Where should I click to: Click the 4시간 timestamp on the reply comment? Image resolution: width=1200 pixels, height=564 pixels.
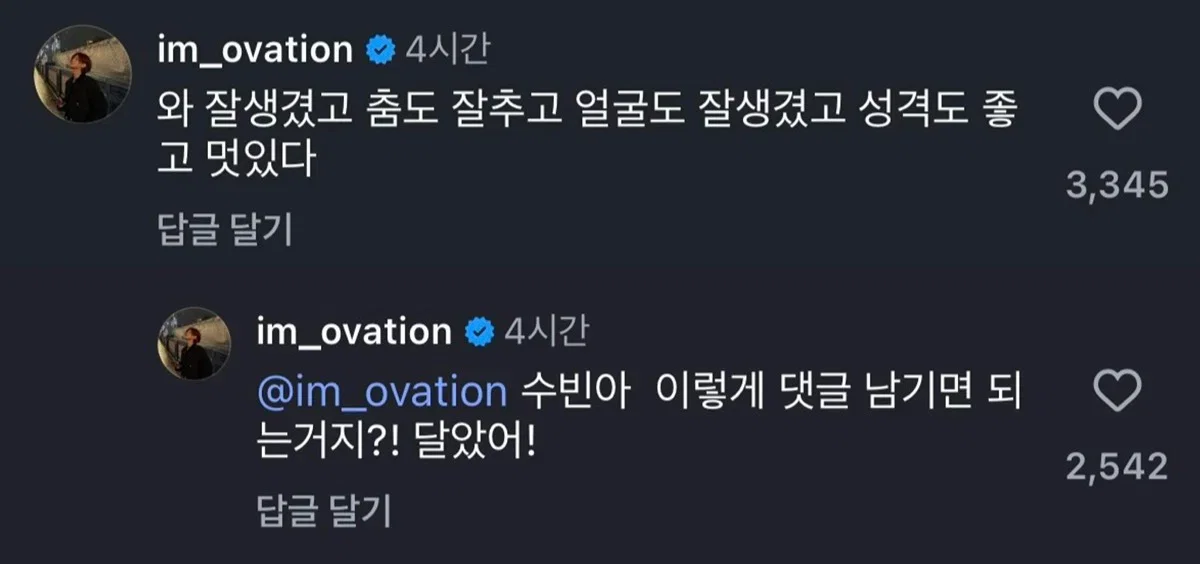[546, 331]
